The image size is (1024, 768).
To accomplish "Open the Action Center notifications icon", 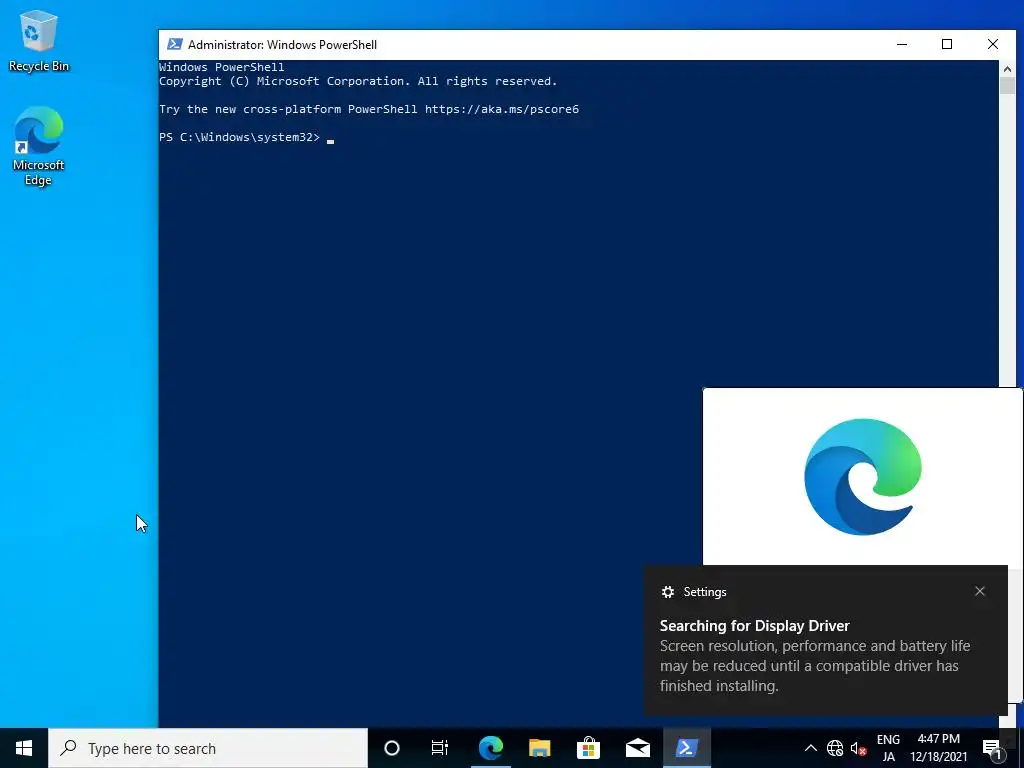I will click(x=993, y=748).
